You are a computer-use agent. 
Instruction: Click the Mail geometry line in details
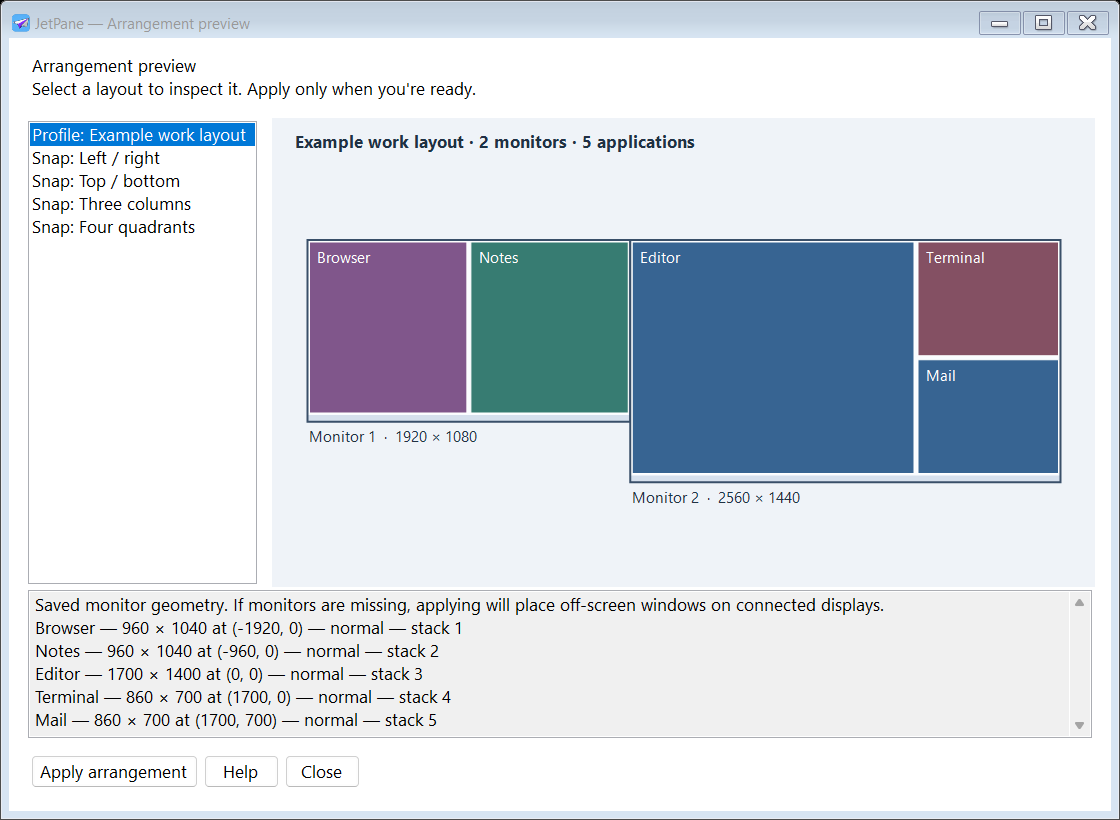click(236, 719)
